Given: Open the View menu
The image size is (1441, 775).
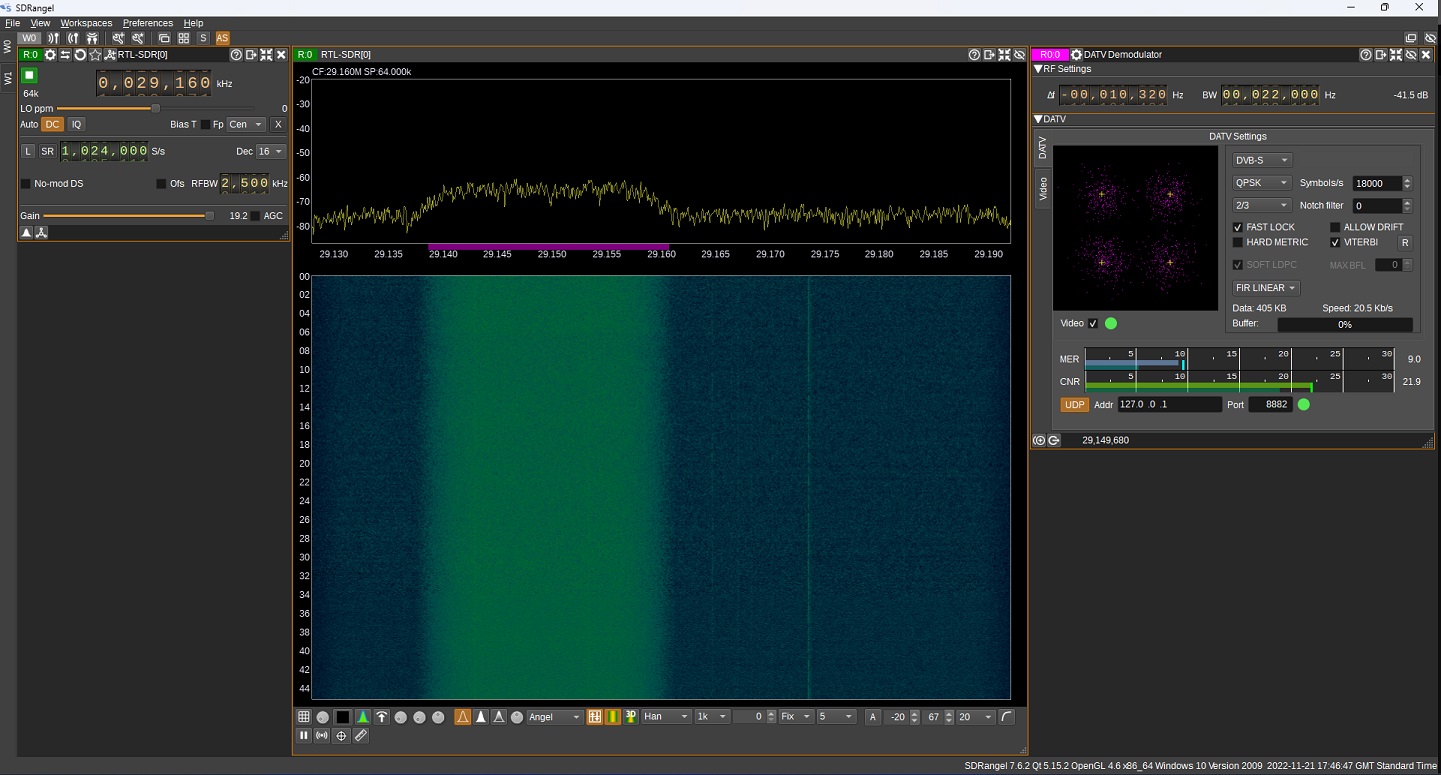Looking at the screenshot, I should click(x=40, y=23).
